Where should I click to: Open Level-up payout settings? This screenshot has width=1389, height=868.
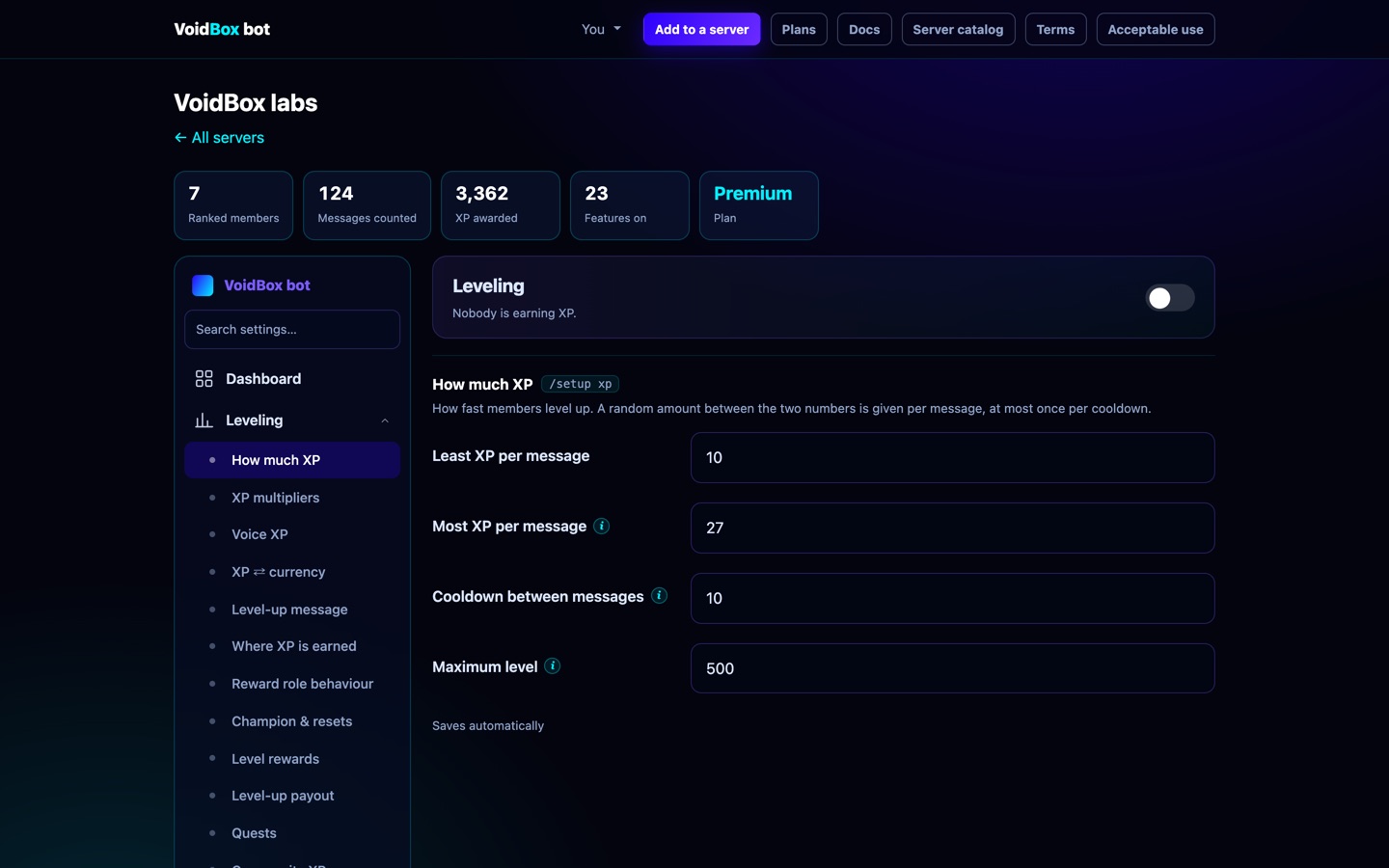pos(292,796)
